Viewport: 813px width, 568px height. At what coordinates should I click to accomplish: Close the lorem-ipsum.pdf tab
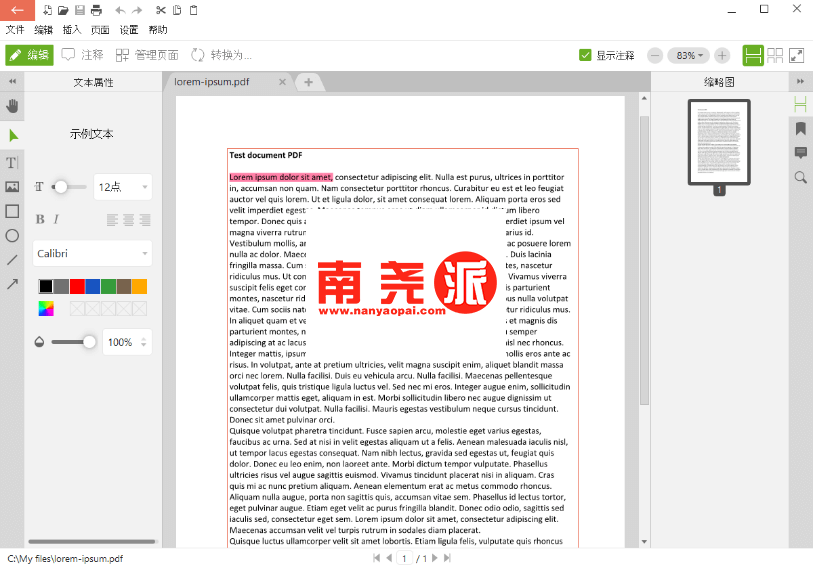click(283, 82)
